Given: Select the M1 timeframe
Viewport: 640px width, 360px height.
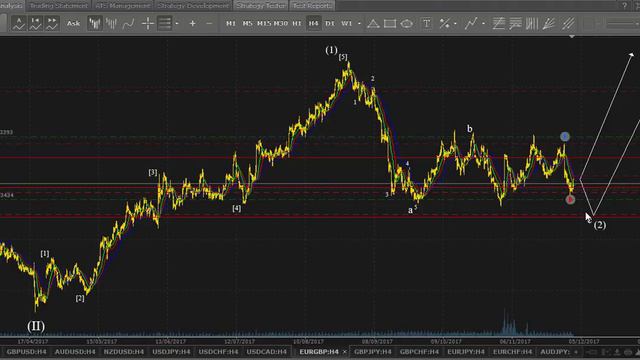Looking at the screenshot, I should tap(231, 24).
